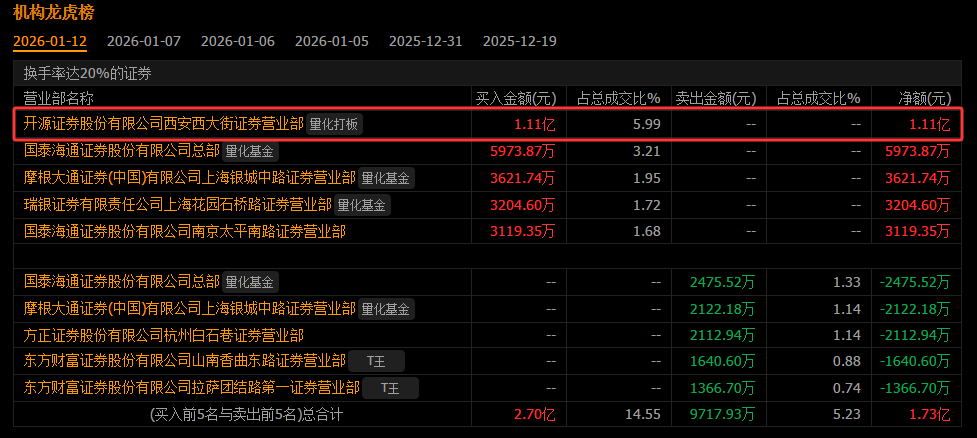
Task: Click the 卖出金额(元) column header
Action: [716, 98]
